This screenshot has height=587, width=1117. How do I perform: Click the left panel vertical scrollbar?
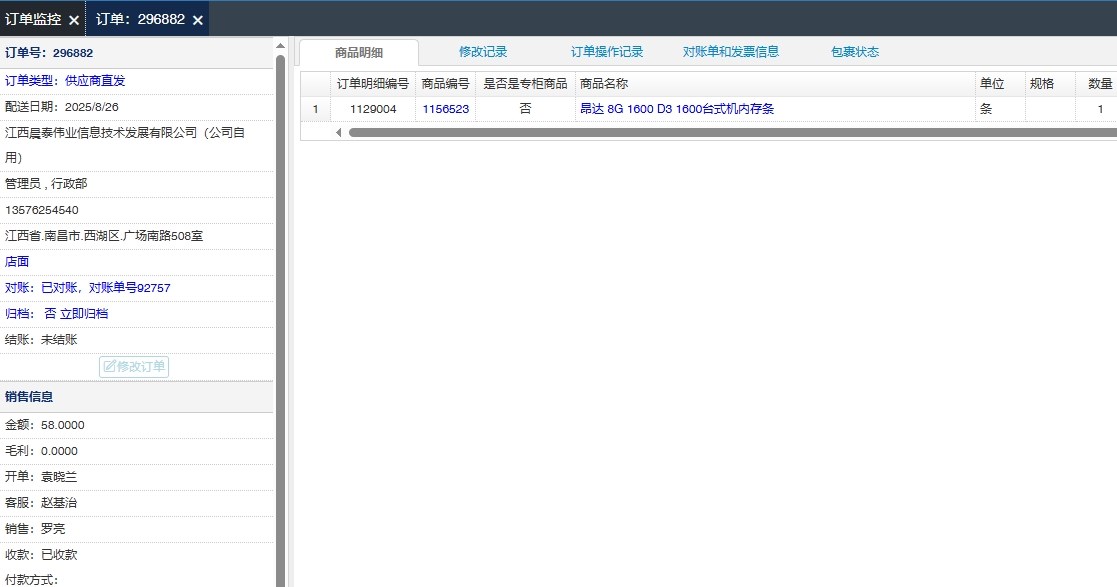tap(281, 300)
